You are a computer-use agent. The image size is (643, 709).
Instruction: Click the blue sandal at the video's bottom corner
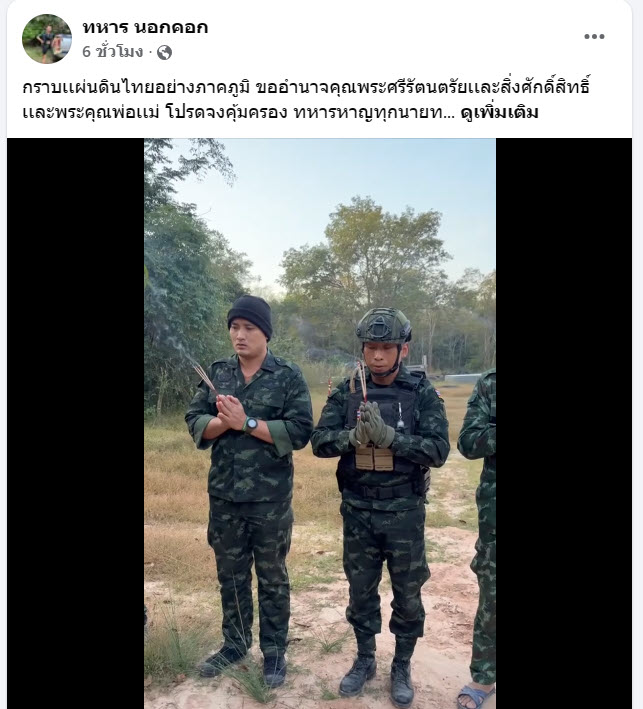point(475,696)
